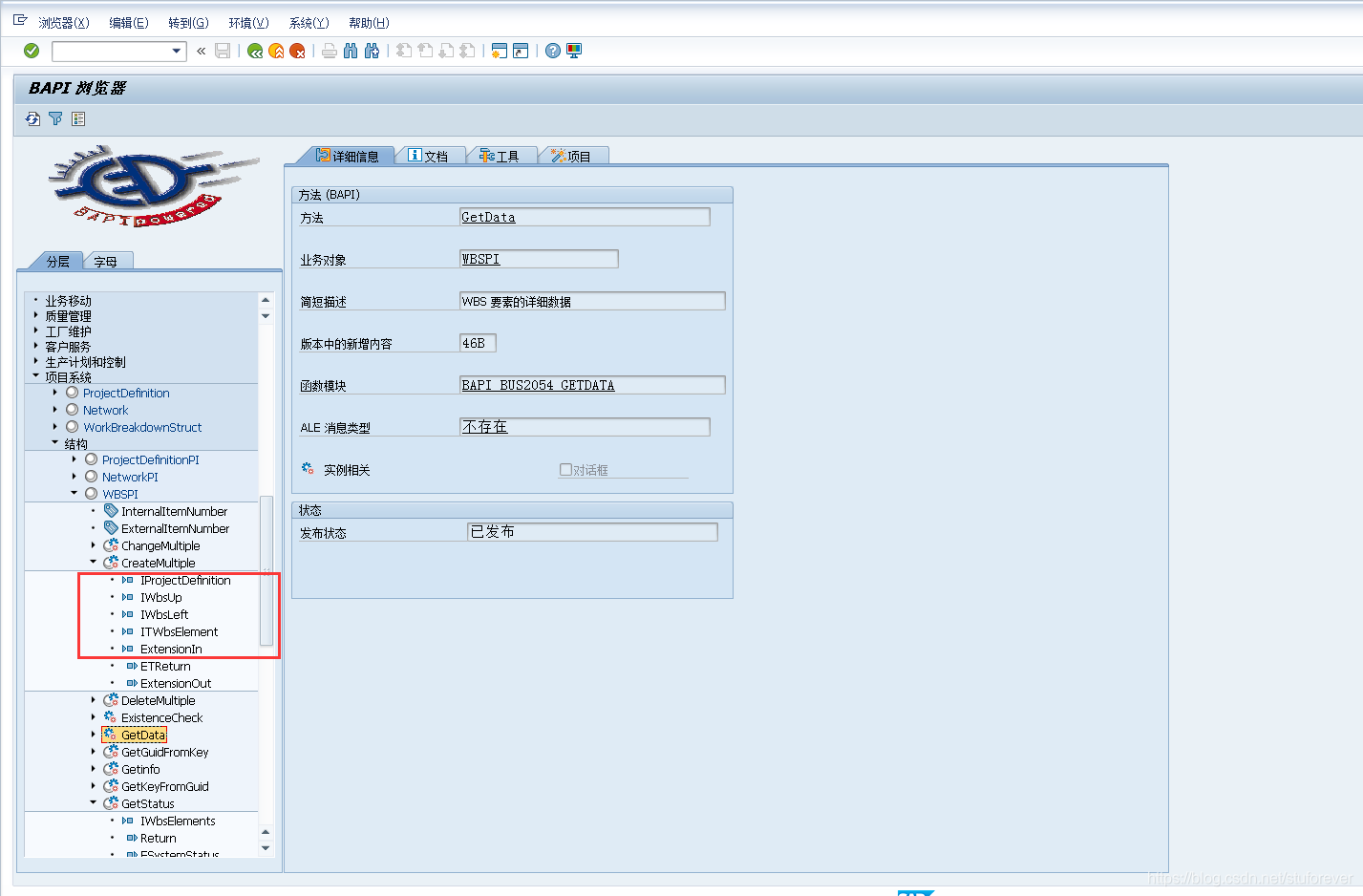Select the ProjectDefinitionPI tree item
The height and width of the screenshot is (896, 1363).
151,459
